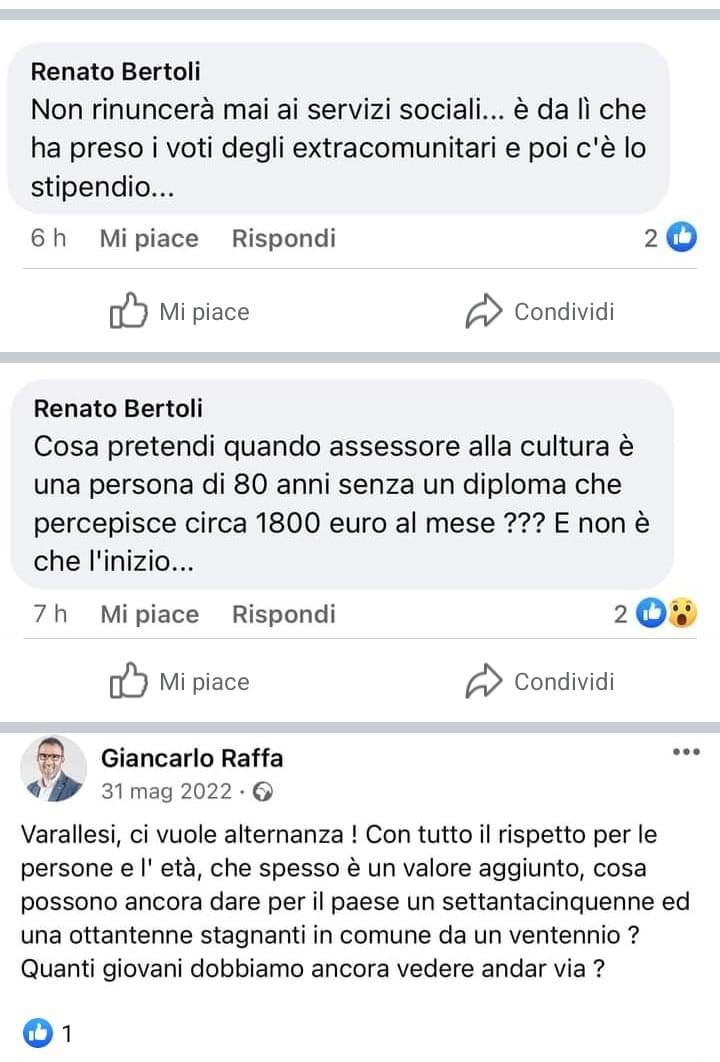Toggle Mi piace on the 6 h comment
Image resolution: width=720 pixels, height=1062 pixels.
click(x=149, y=239)
